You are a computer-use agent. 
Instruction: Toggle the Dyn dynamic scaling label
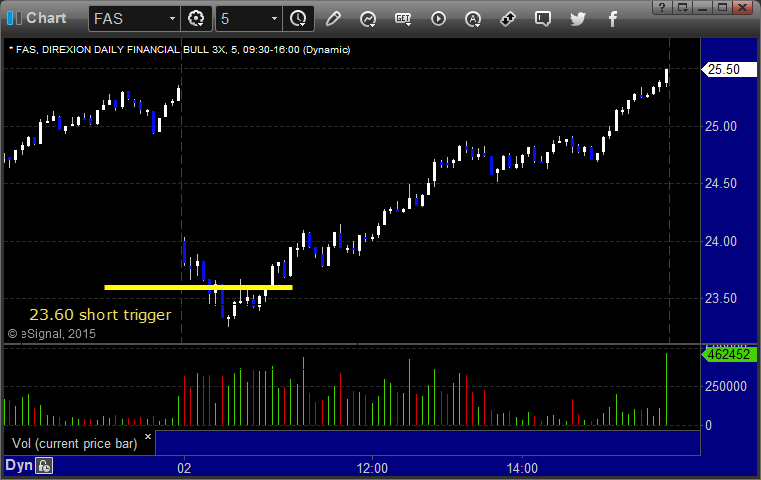[19, 465]
